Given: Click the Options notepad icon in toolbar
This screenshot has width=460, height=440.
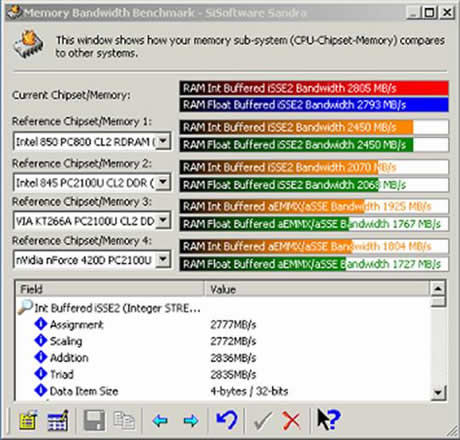Looking at the screenshot, I should (28, 421).
